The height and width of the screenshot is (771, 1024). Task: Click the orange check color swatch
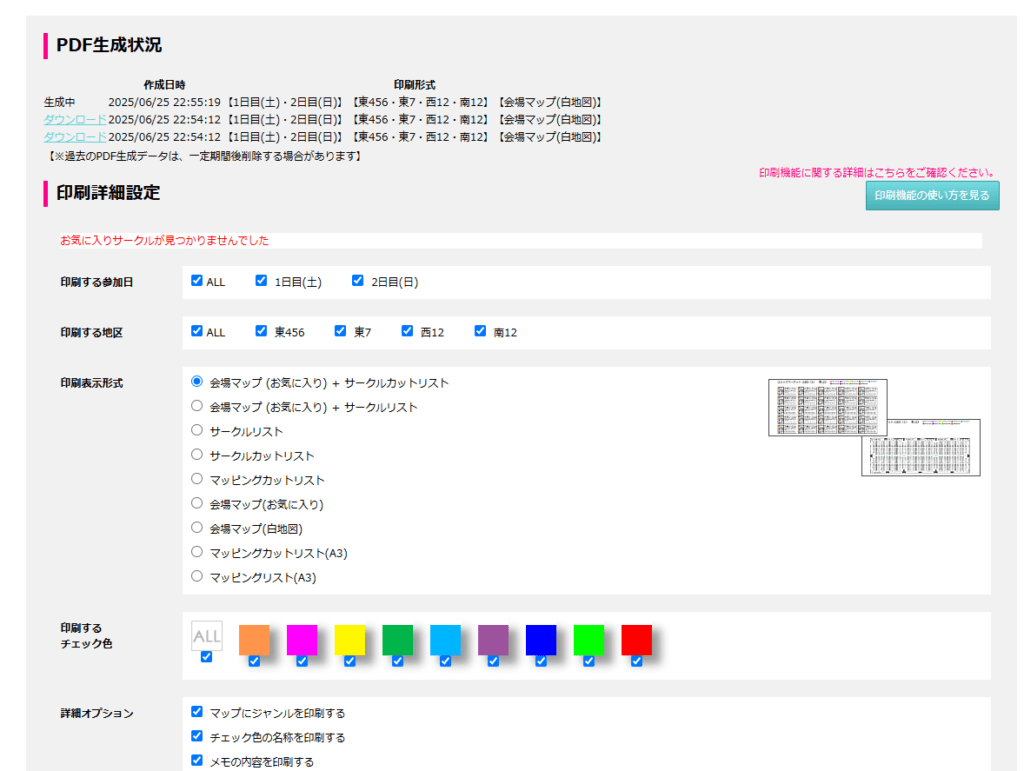point(254,640)
